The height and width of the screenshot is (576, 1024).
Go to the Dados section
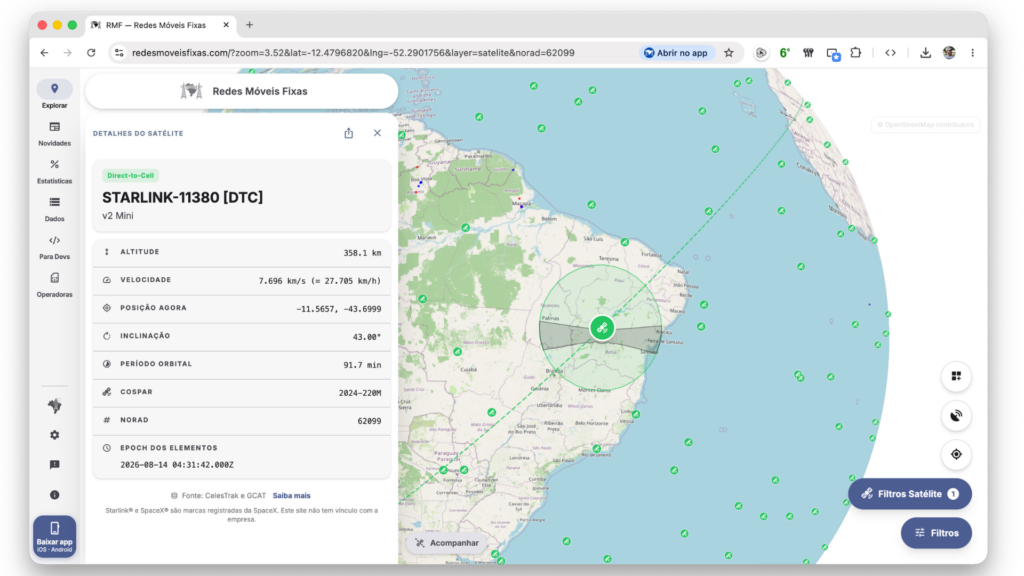(54, 209)
